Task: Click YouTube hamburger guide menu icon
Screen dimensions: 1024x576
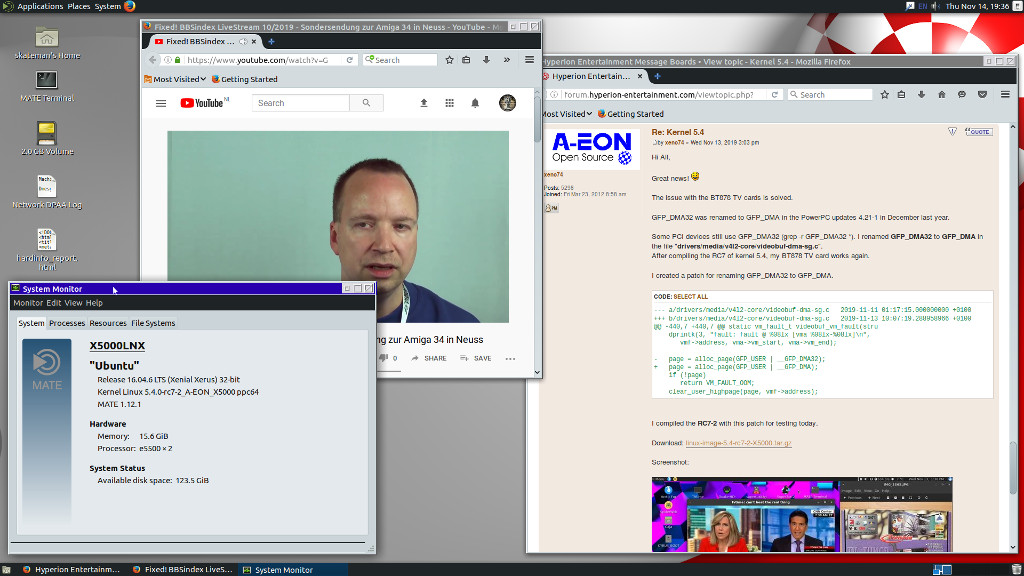Action: pyautogui.click(x=161, y=103)
